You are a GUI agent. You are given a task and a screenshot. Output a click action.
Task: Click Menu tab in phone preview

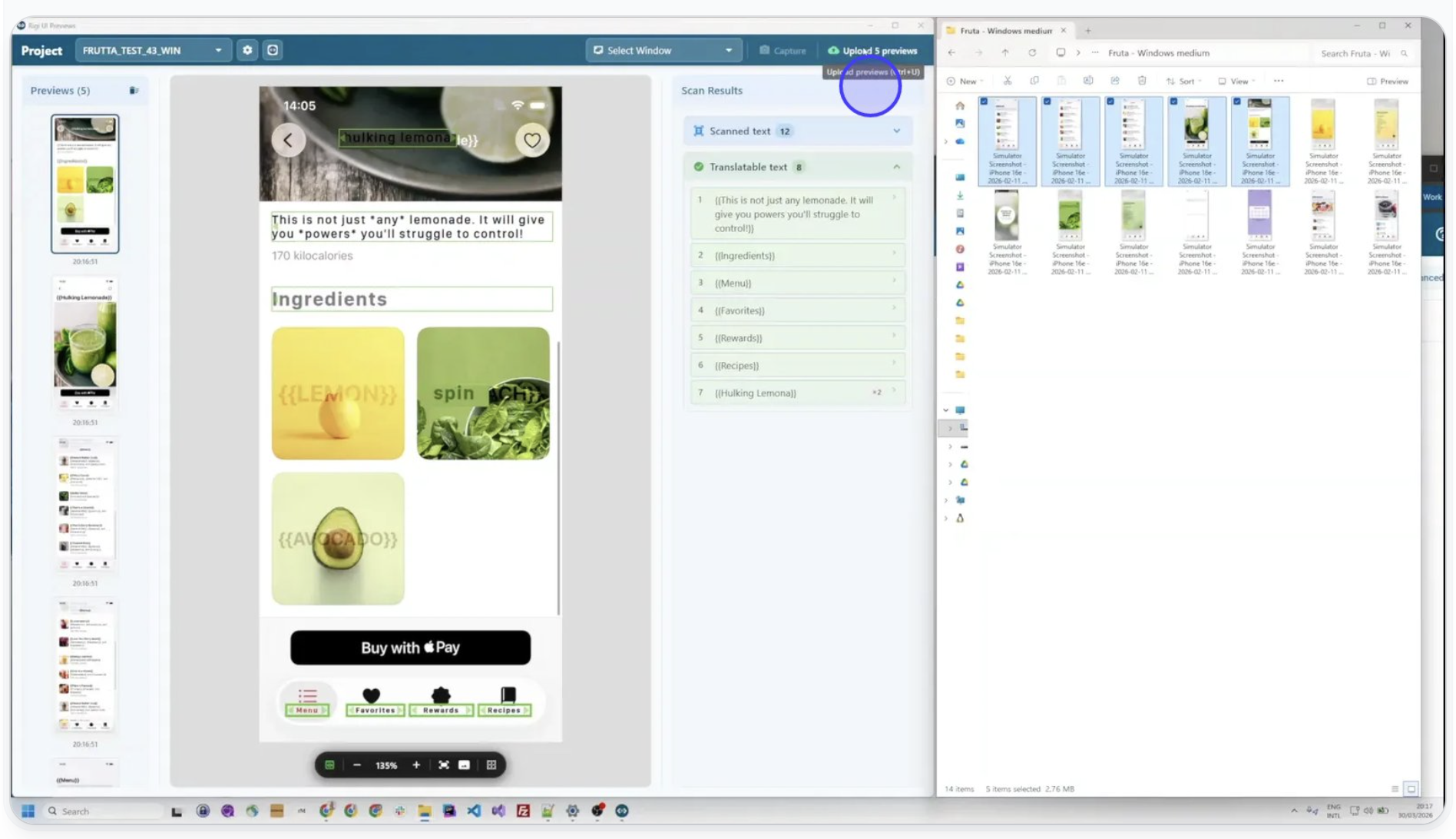tap(307, 702)
